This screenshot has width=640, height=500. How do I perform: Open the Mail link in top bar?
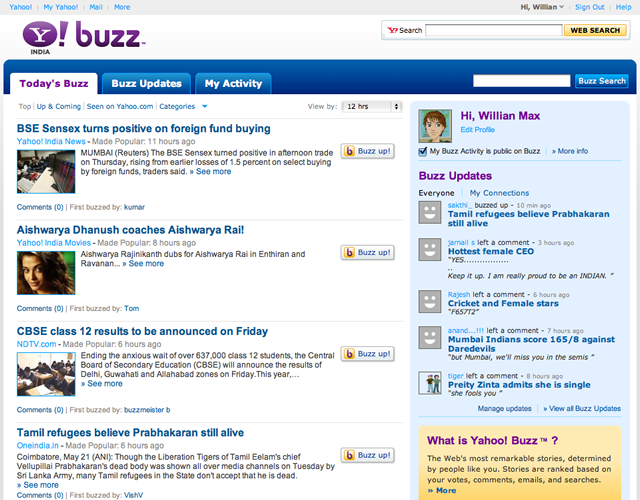click(x=96, y=7)
